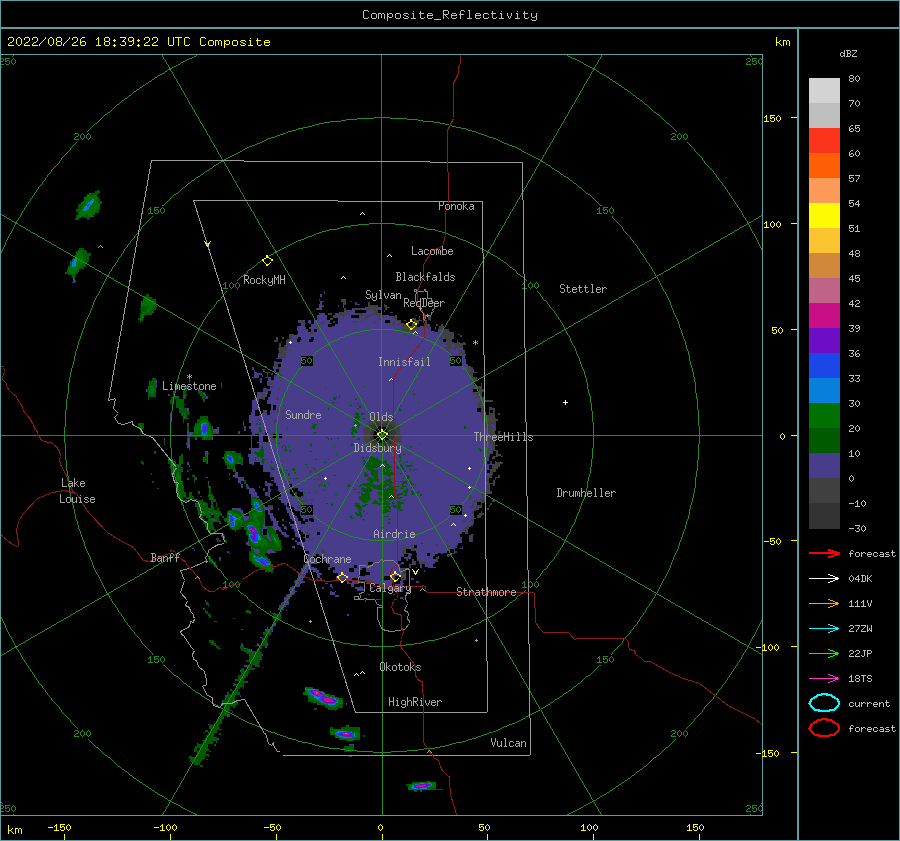Click the Composite_Reflectivity title
This screenshot has width=900, height=841.
click(450, 15)
